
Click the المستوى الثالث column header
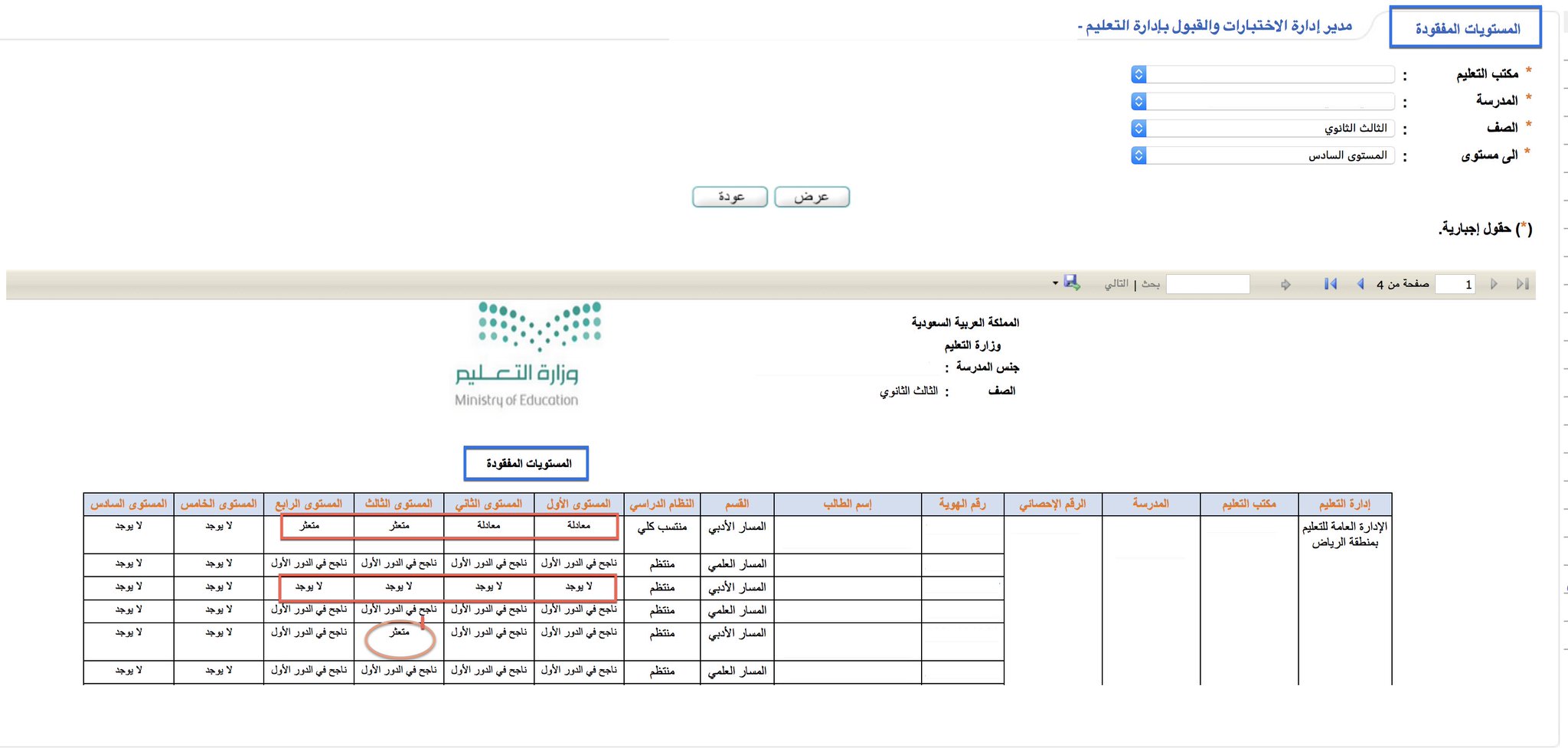399,505
